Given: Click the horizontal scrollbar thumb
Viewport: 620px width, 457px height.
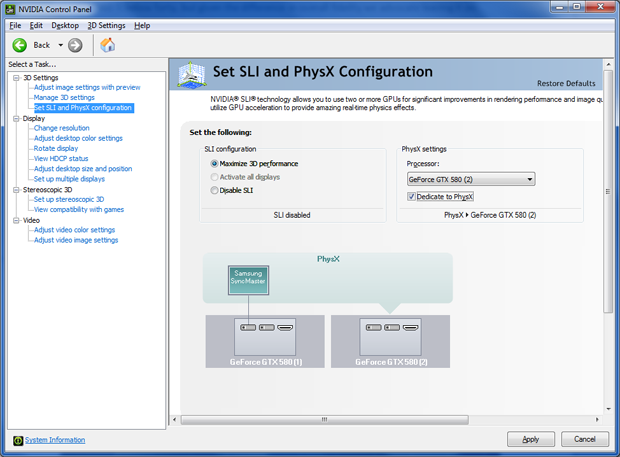Looking at the screenshot, I should pyautogui.click(x=325, y=419).
